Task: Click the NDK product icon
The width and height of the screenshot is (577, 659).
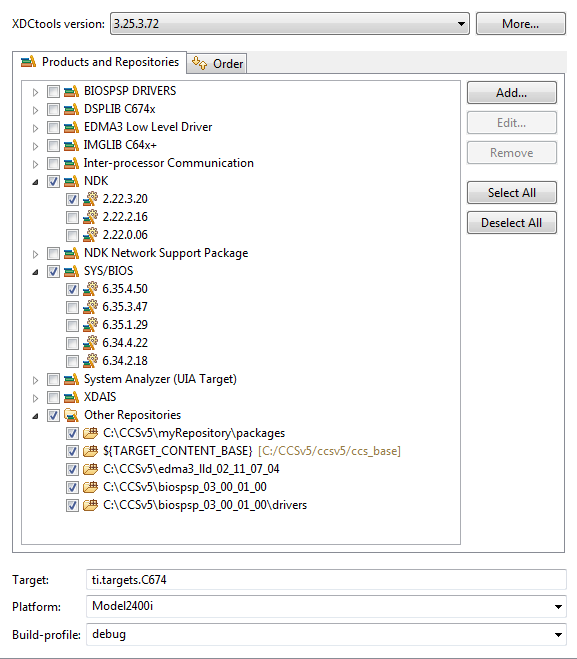Action: pos(71,181)
